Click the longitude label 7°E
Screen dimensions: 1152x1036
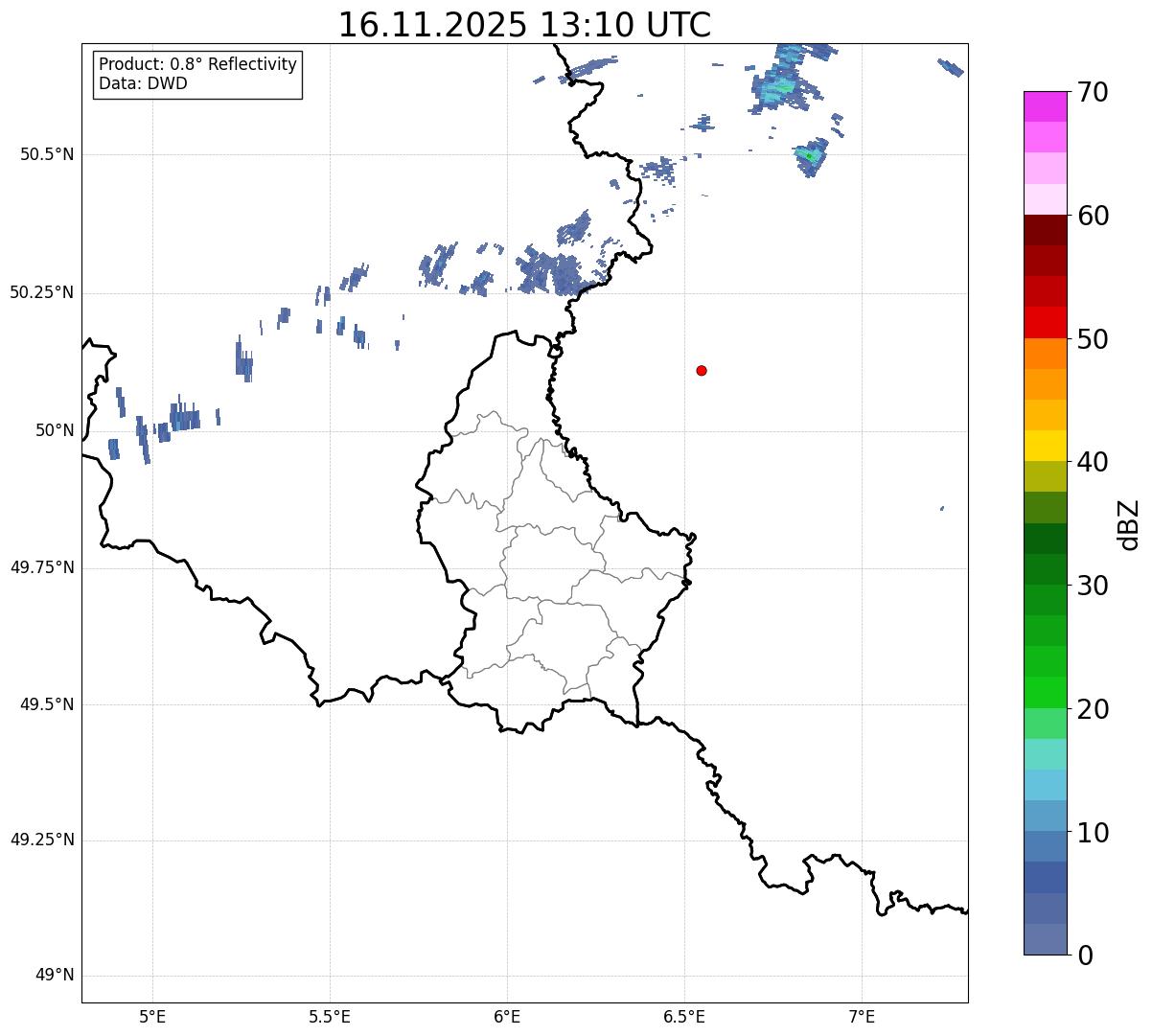pyautogui.click(x=862, y=1017)
